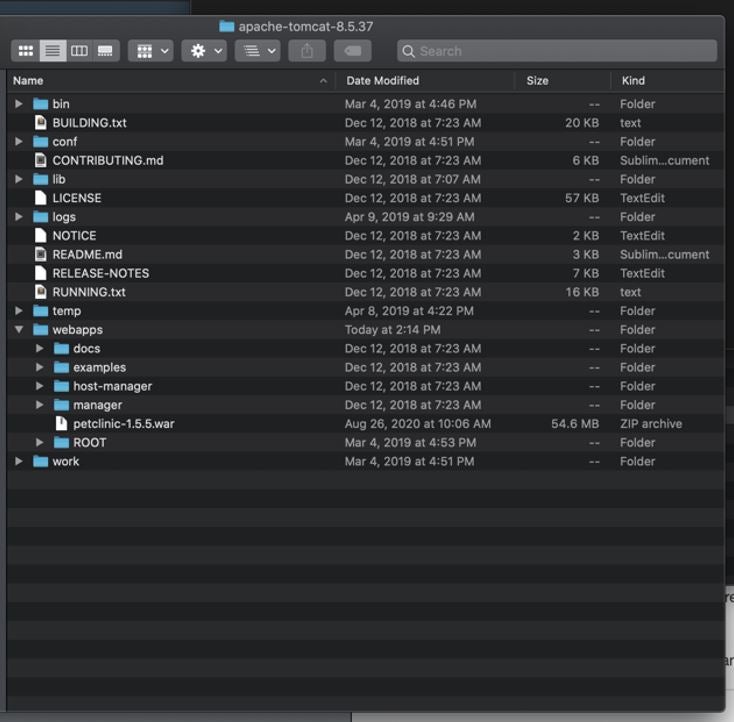This screenshot has height=722, width=734.
Task: Select the examples folder icon
Action: (61, 367)
